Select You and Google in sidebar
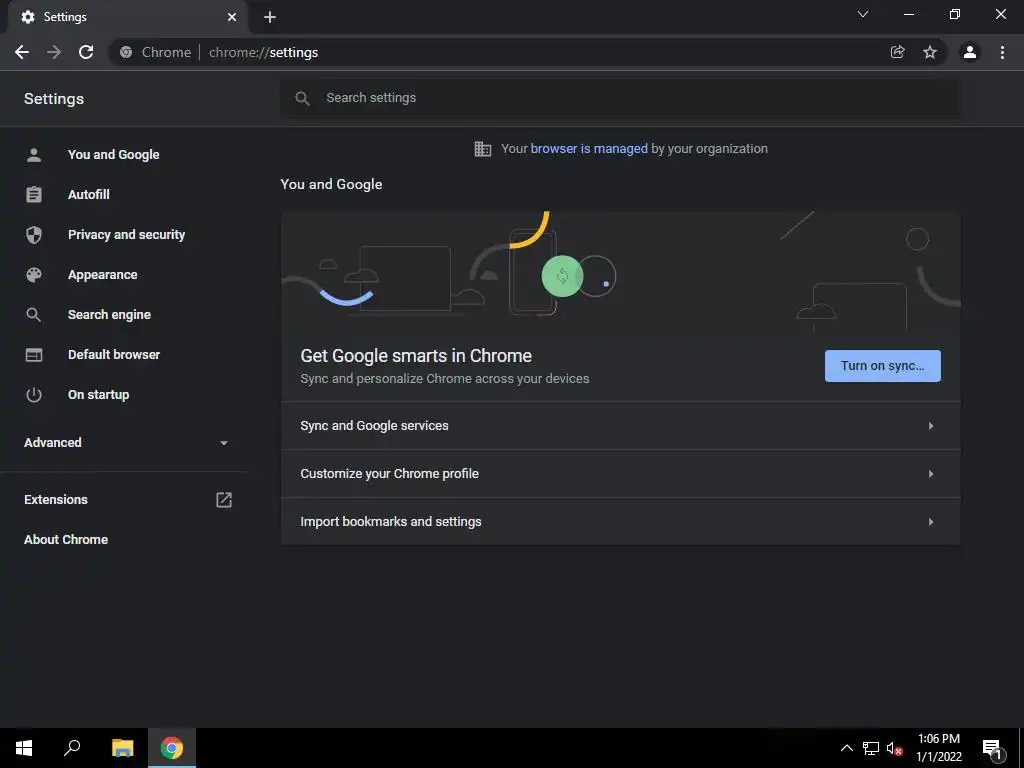Image resolution: width=1024 pixels, height=768 pixels. coord(114,155)
